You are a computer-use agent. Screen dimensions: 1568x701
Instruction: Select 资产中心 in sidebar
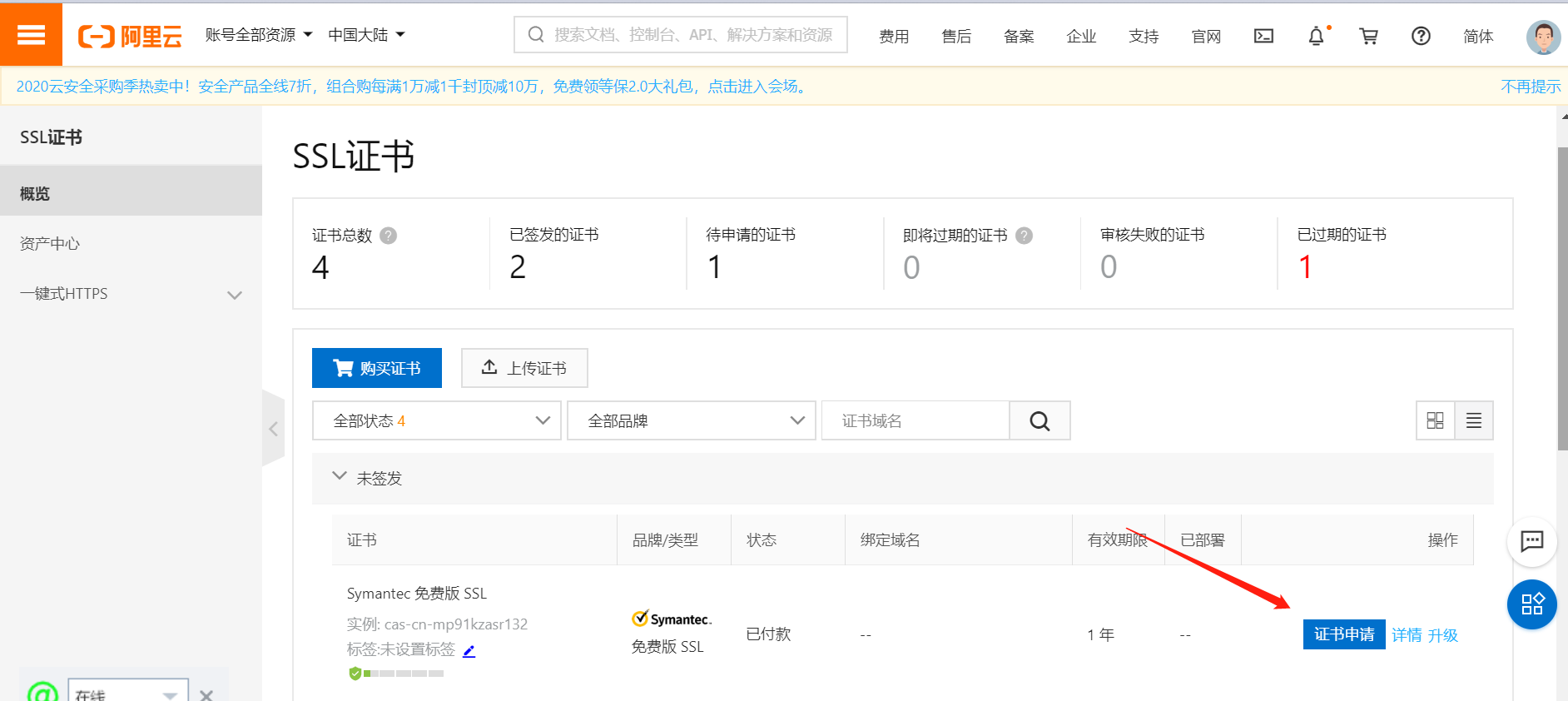click(131, 244)
